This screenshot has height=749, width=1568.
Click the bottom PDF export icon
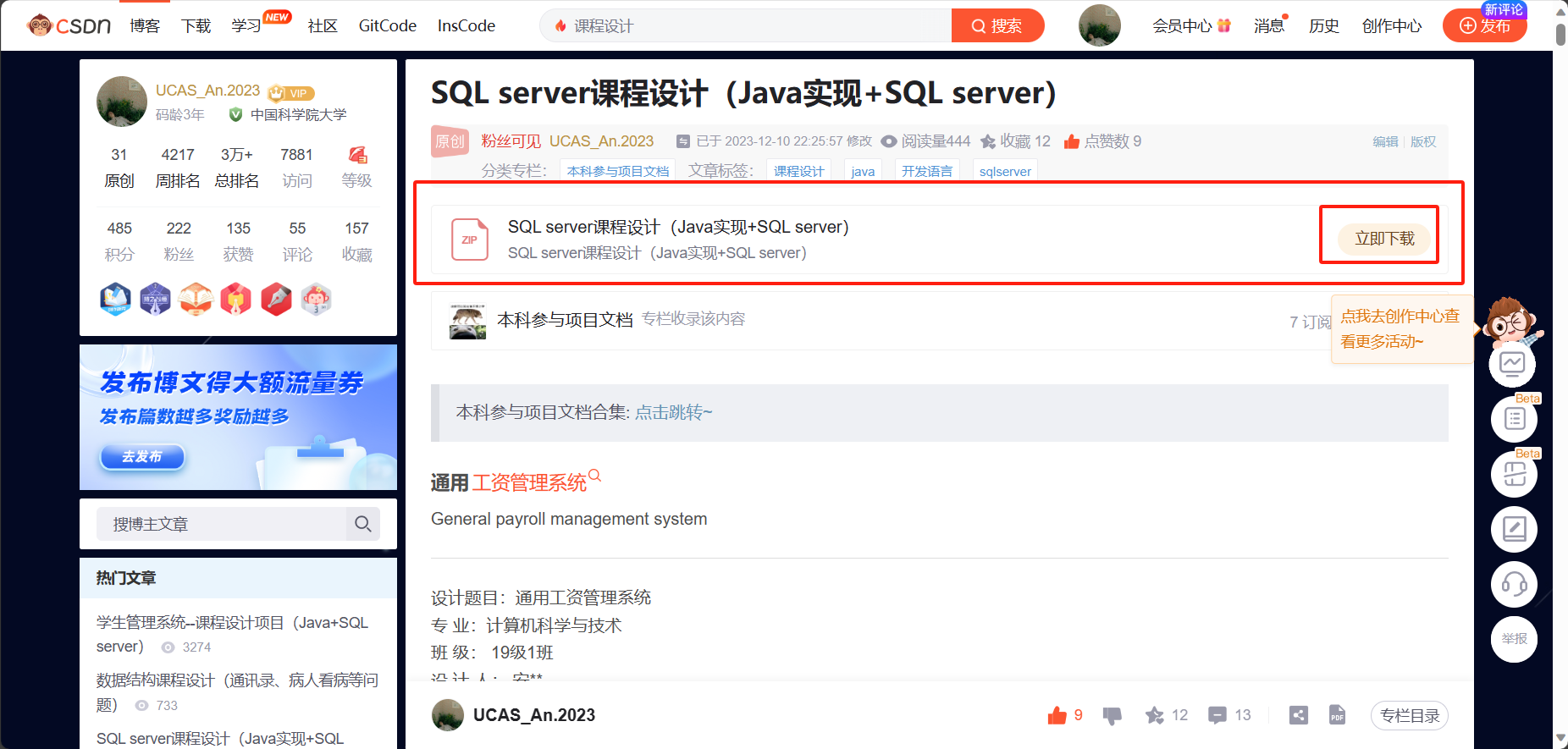[x=1338, y=715]
